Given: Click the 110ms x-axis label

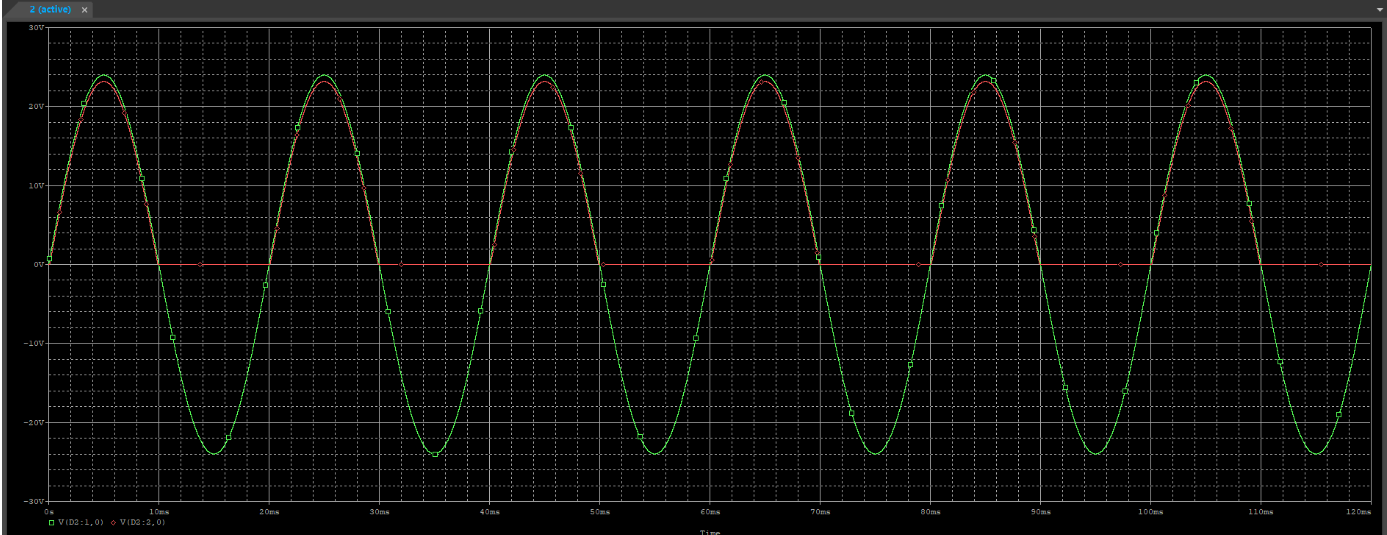Looking at the screenshot, I should pyautogui.click(x=1261, y=511).
